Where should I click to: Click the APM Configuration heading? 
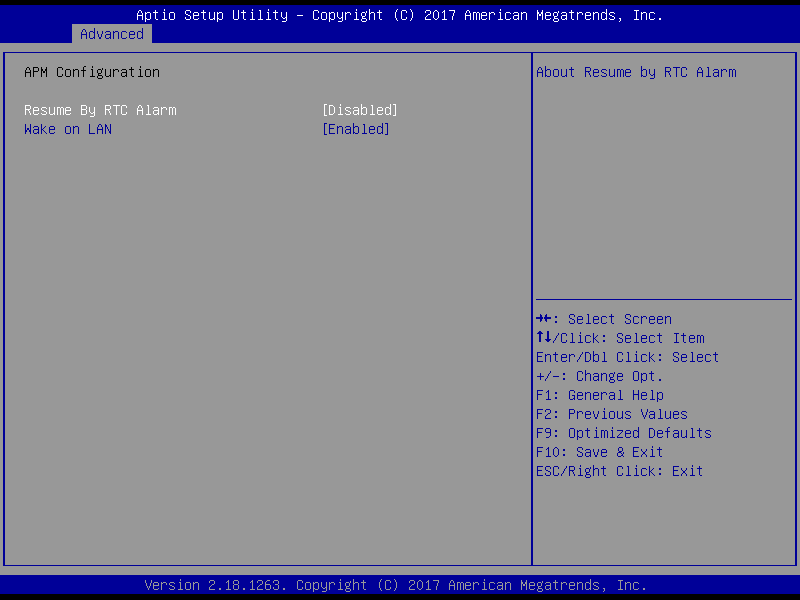coord(92,72)
